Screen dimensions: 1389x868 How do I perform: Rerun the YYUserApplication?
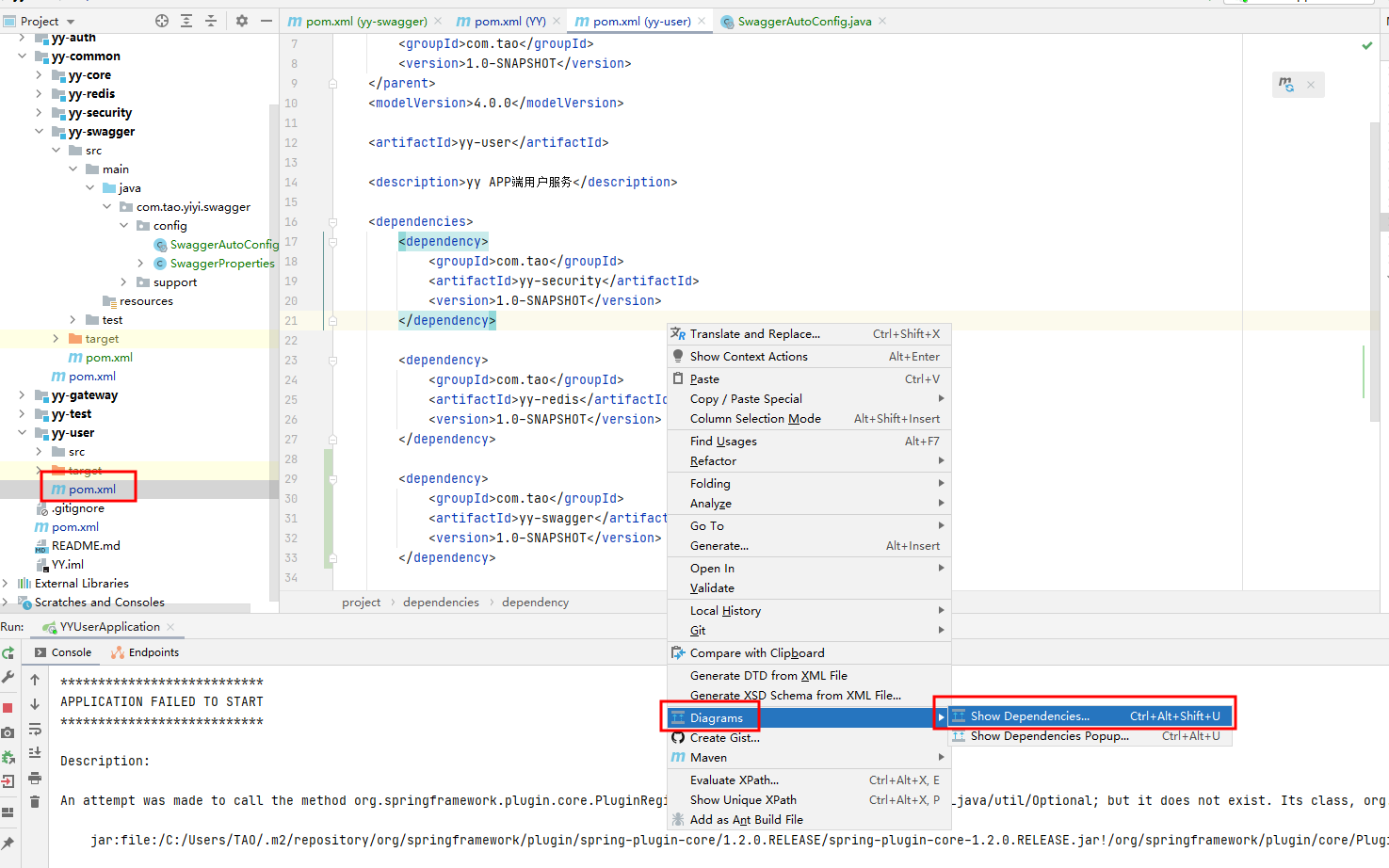9,651
